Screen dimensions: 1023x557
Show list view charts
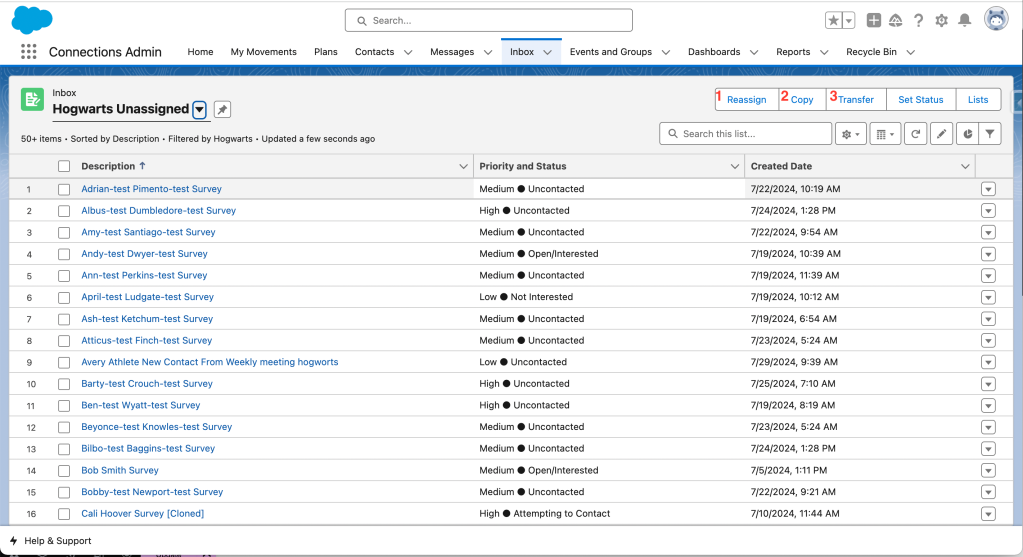967,133
